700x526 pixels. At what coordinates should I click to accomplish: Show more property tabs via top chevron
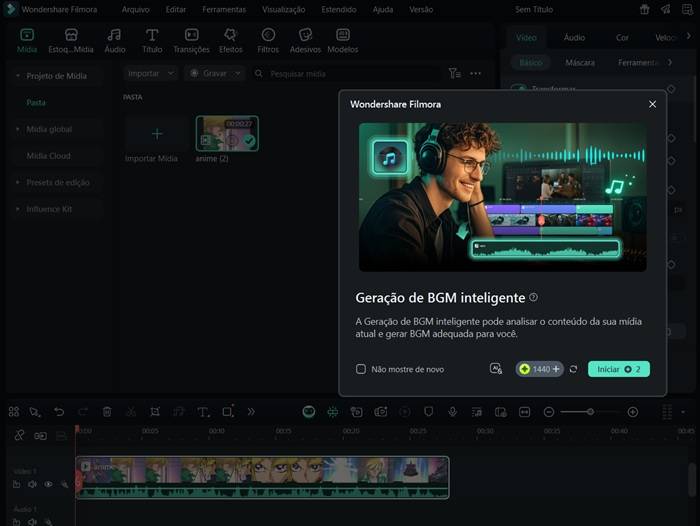(688, 36)
